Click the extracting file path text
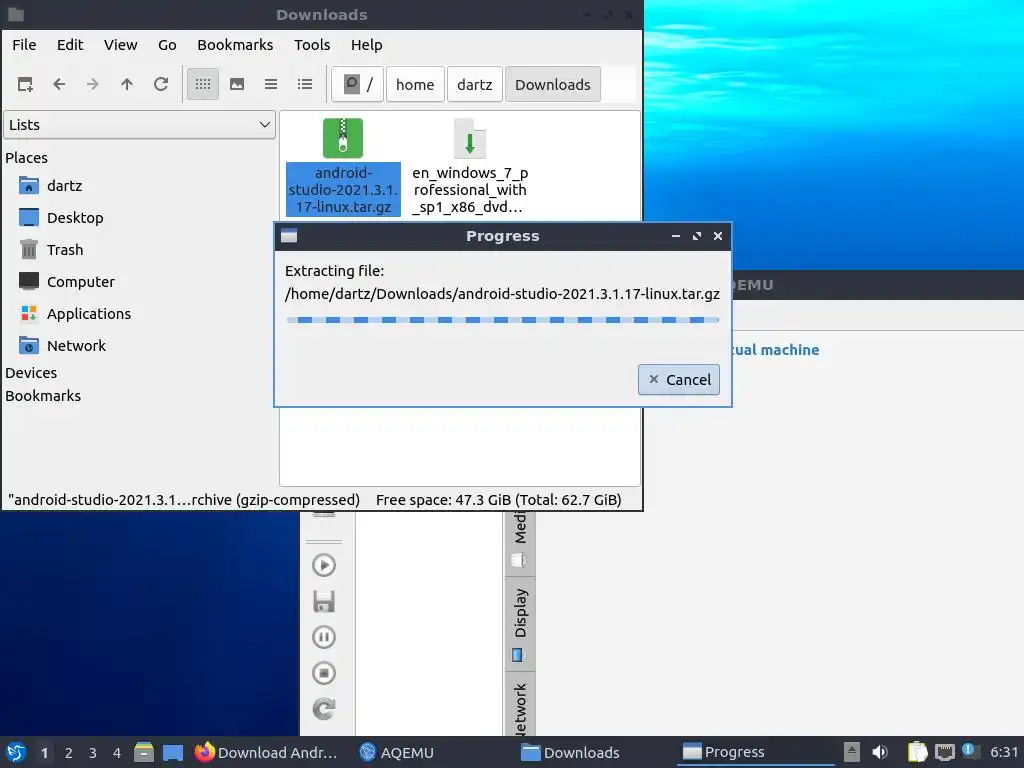This screenshot has width=1024, height=768. [502, 294]
